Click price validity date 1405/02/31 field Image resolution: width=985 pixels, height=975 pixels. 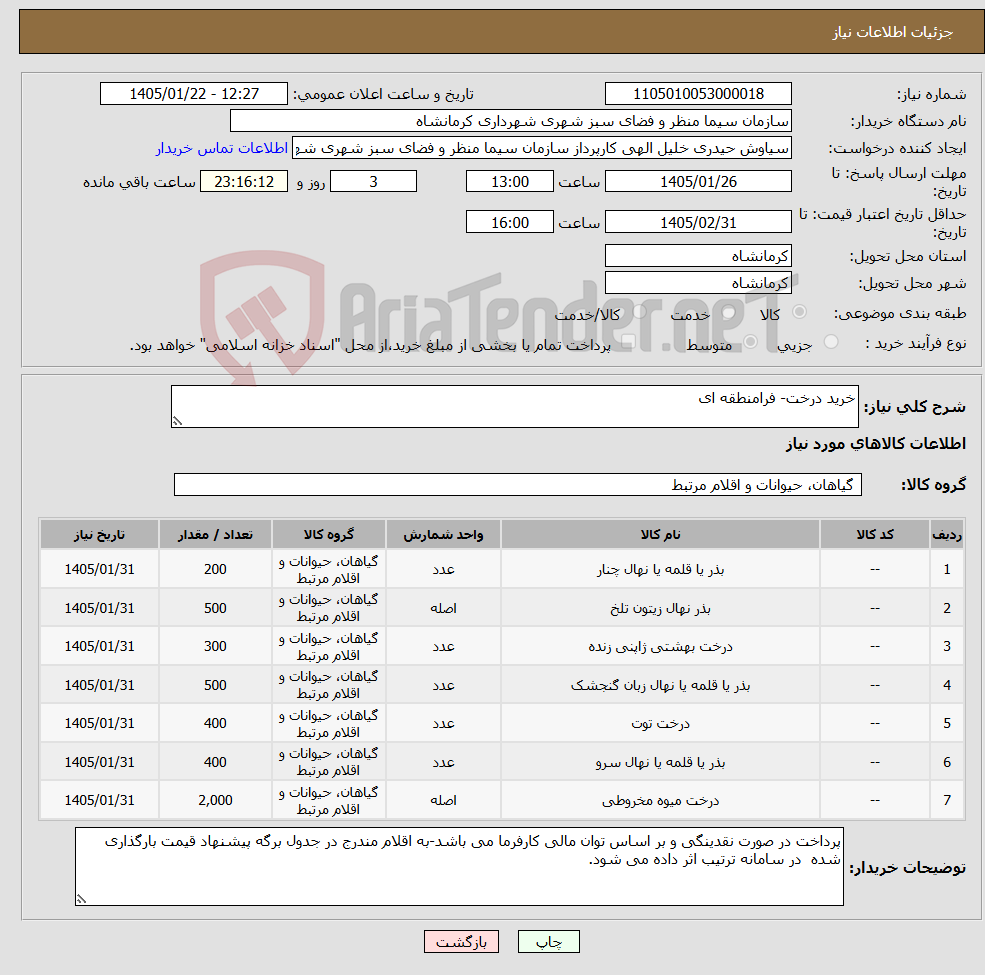pyautogui.click(x=698, y=222)
